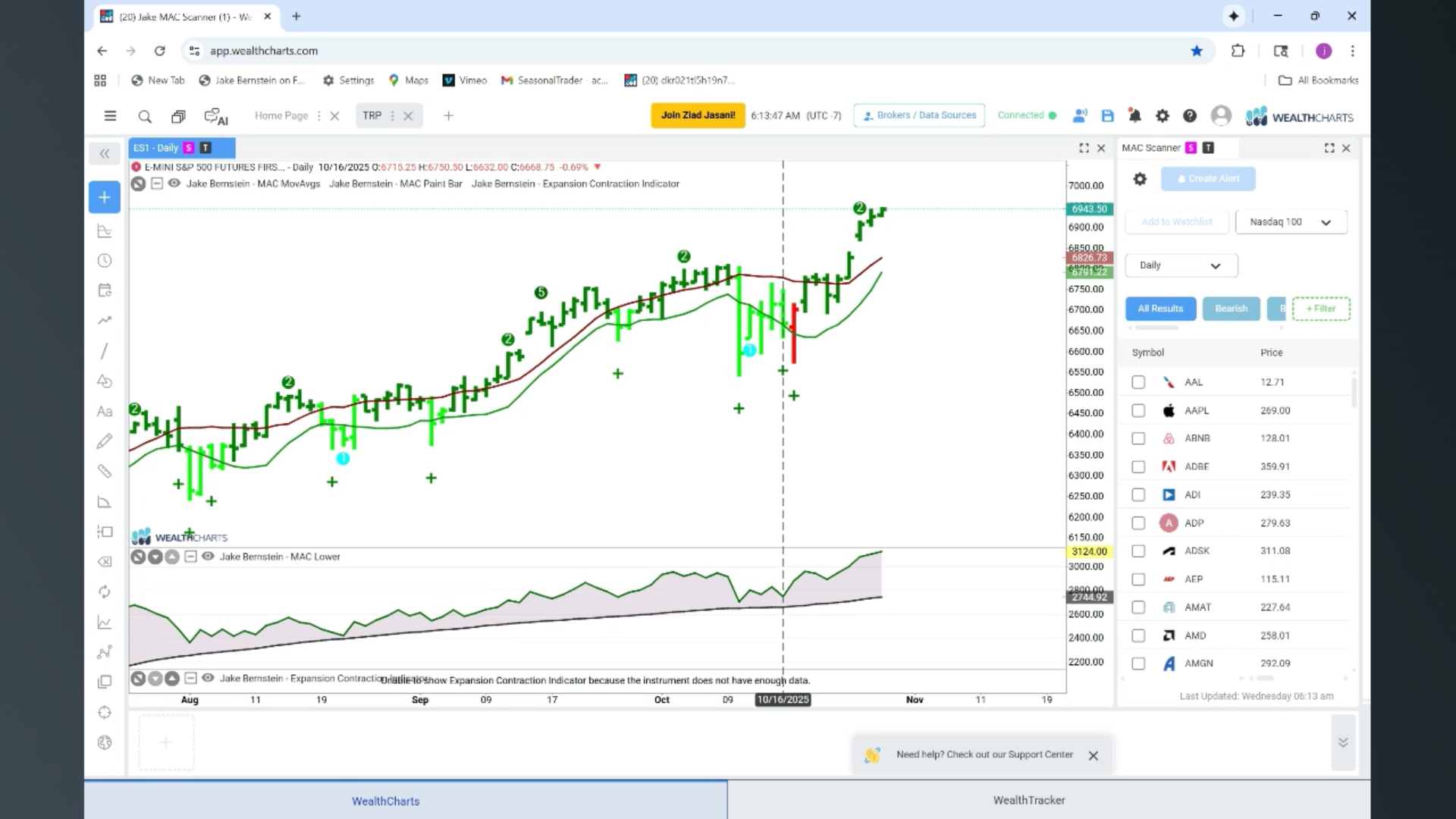The width and height of the screenshot is (1456, 819).
Task: Collapse the left drawing toolbar with chevrons
Action: [x=105, y=154]
